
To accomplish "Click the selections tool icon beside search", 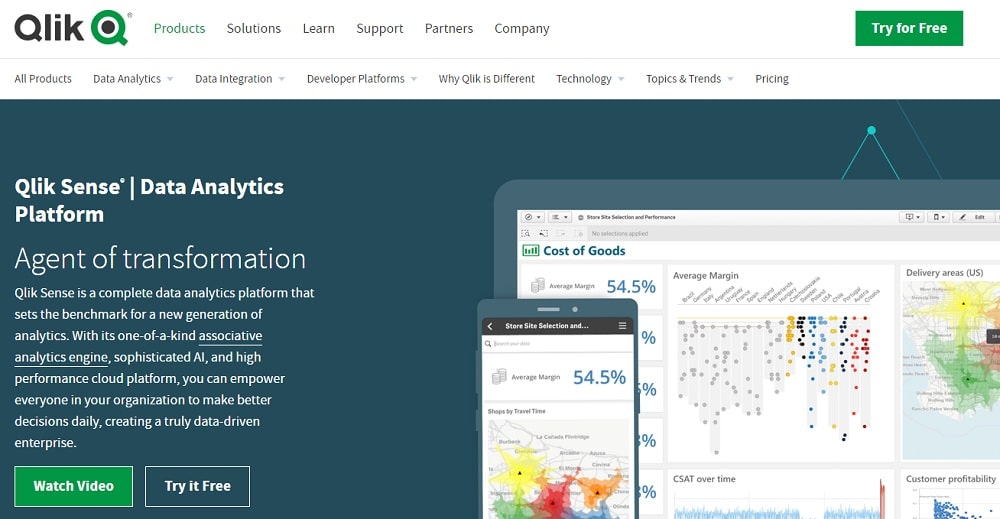I will 543,233.
